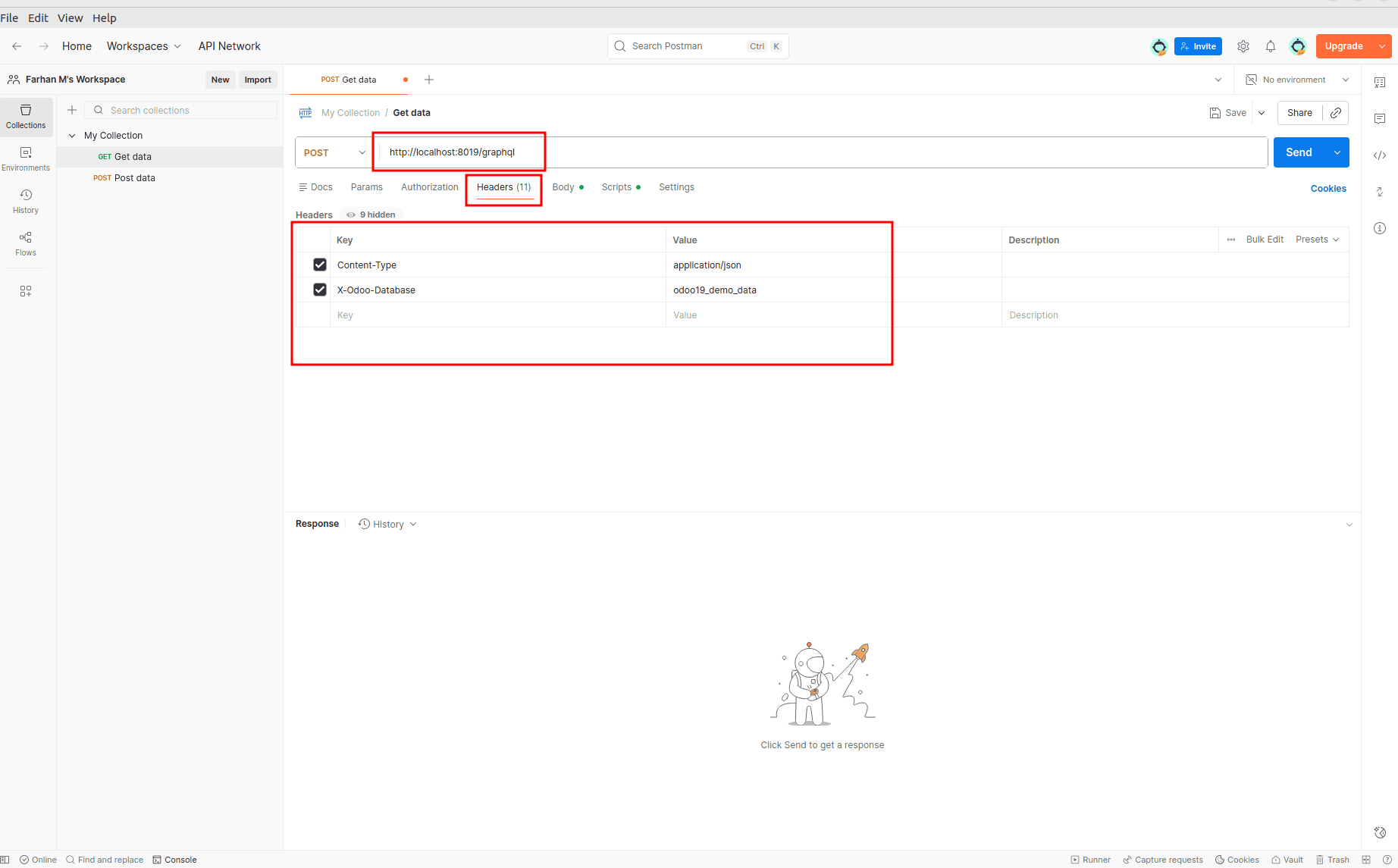The image size is (1398, 868).
Task: Open the Presets dropdown
Action: tap(1318, 240)
